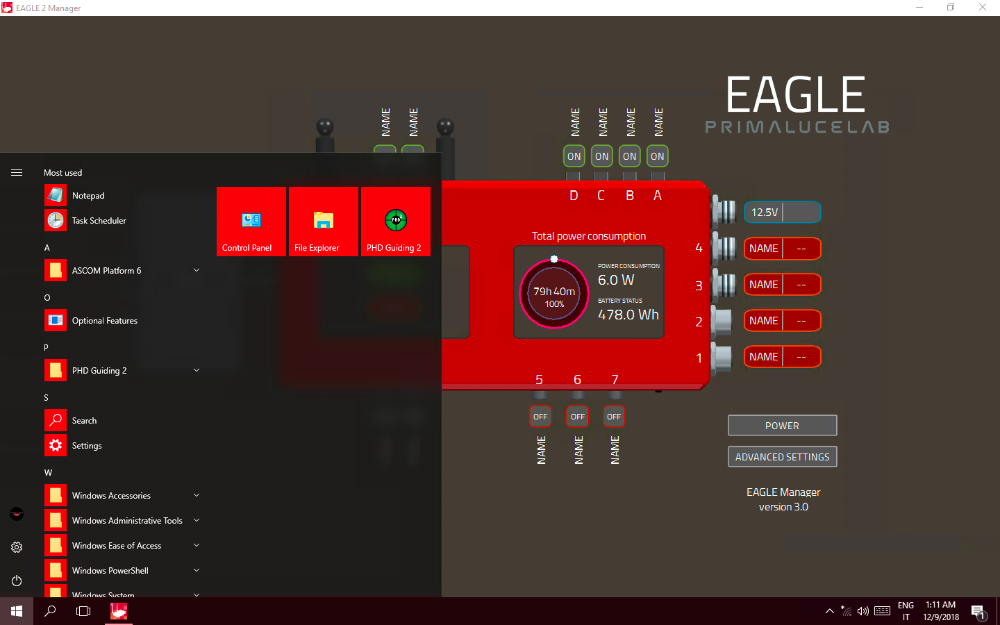The width and height of the screenshot is (1000, 625).
Task: Jump to letter W section header
Action: coord(48,473)
